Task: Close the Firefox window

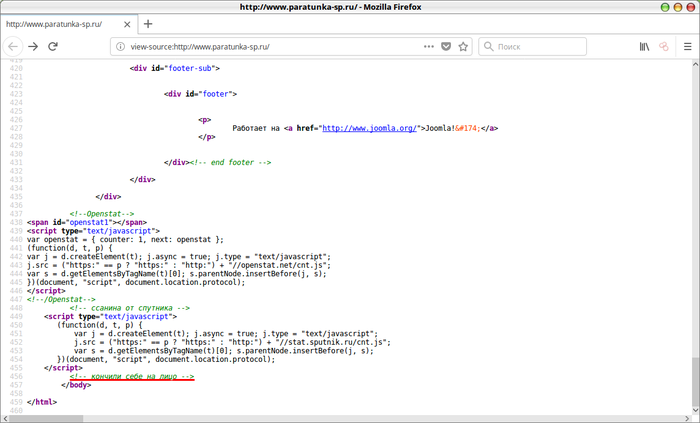Action: (x=688, y=7)
